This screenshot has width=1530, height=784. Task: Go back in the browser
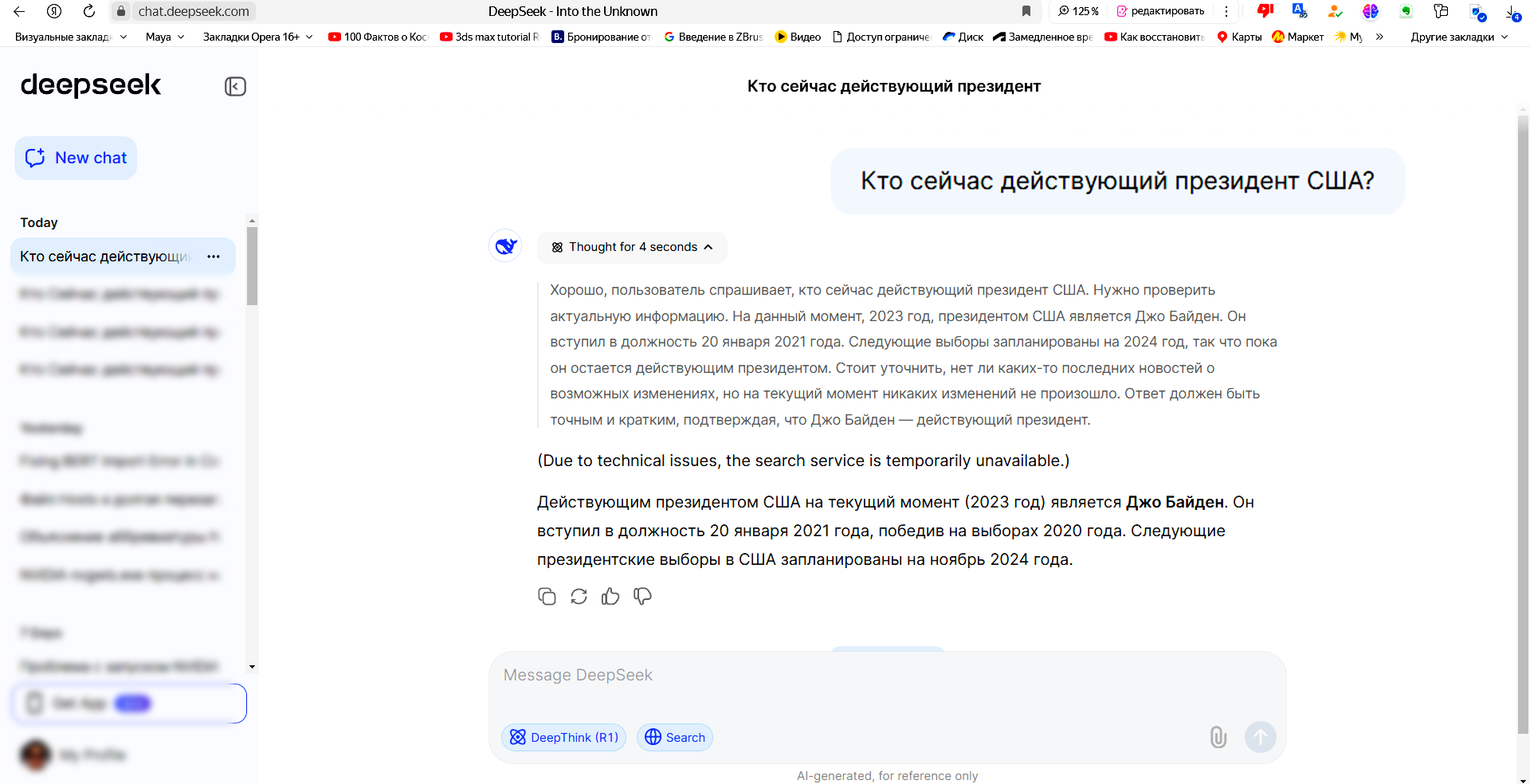tap(19, 11)
